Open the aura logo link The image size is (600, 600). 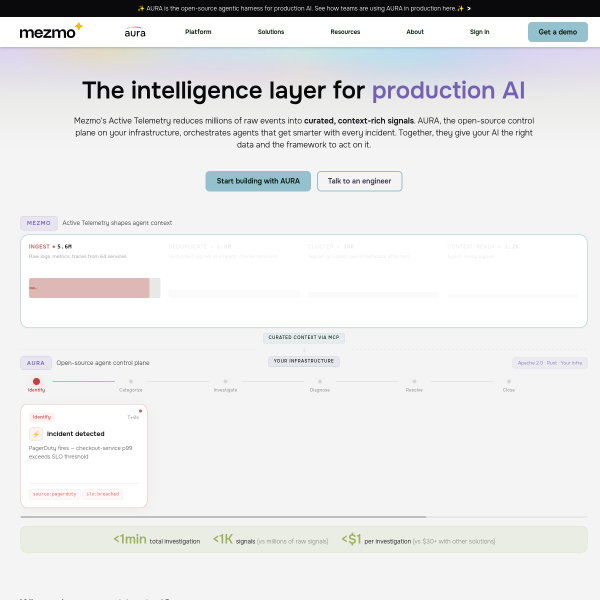[135, 32]
